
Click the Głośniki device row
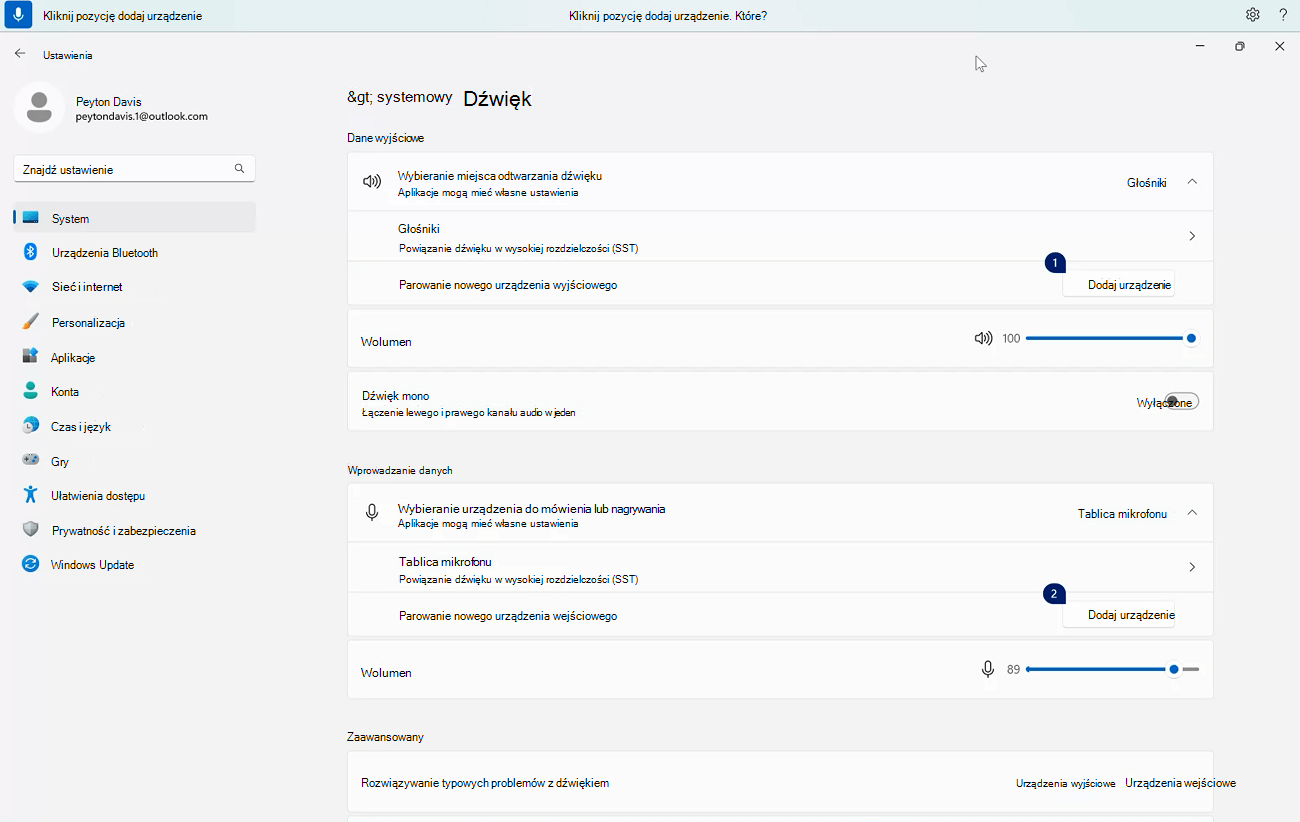coord(780,236)
